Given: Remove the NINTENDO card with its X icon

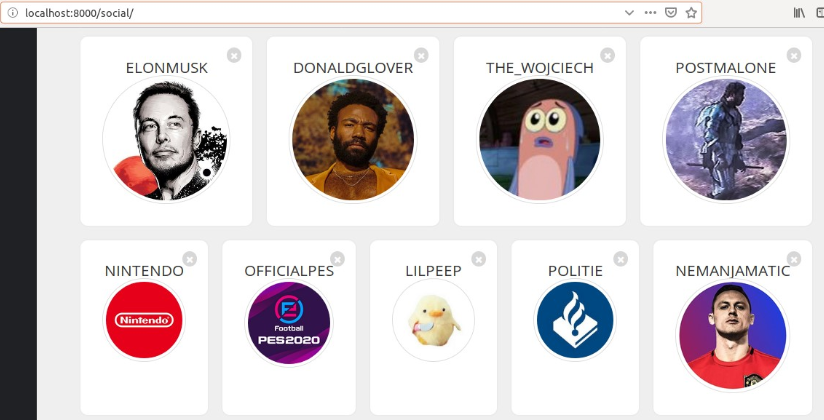Looking at the screenshot, I should (x=190, y=259).
